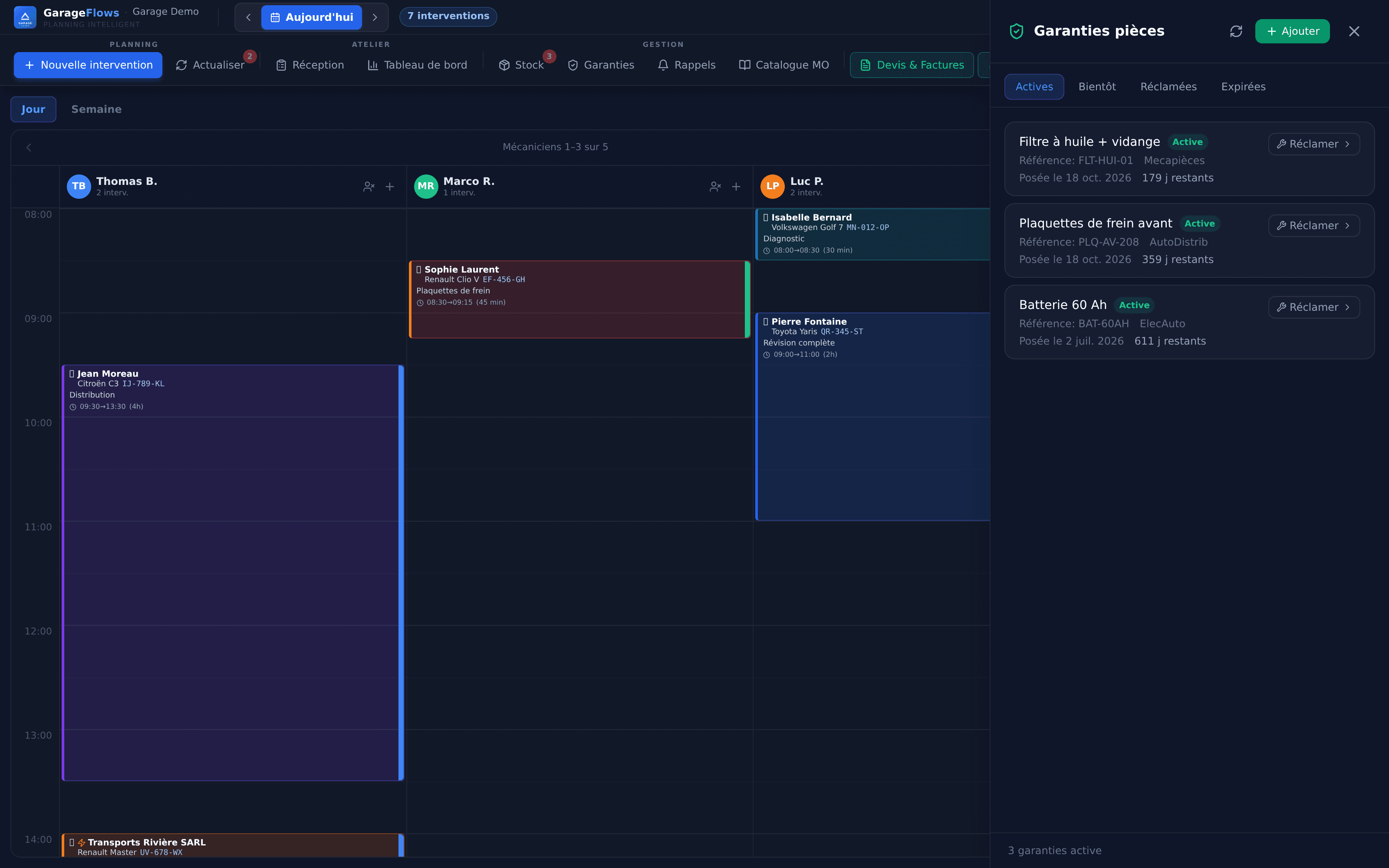
Task: Click the MR avatar of Marco R.
Action: pyautogui.click(x=426, y=186)
